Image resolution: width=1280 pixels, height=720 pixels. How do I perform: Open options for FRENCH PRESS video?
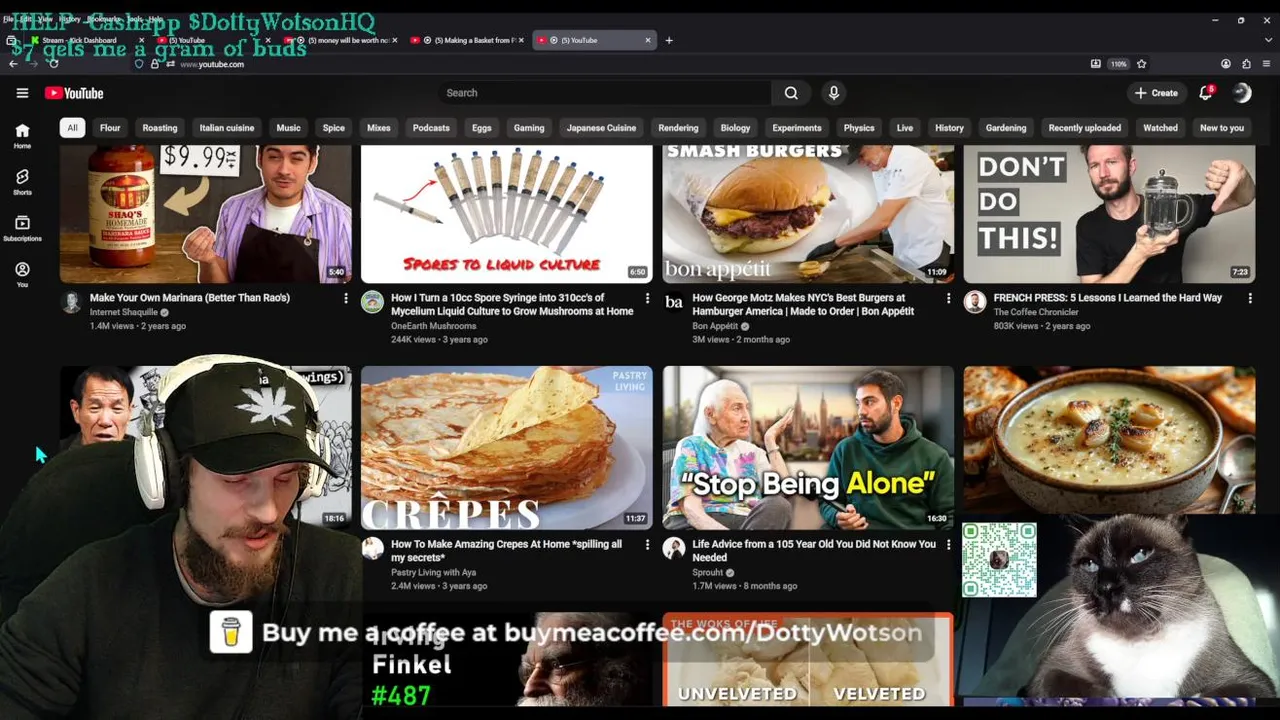click(x=1250, y=298)
